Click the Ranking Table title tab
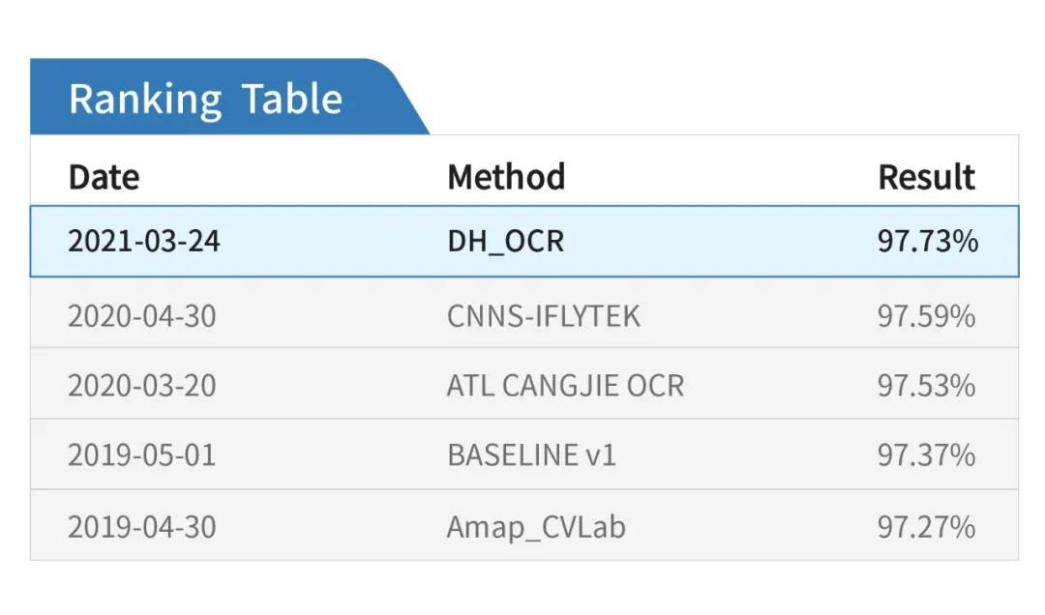 (x=206, y=99)
